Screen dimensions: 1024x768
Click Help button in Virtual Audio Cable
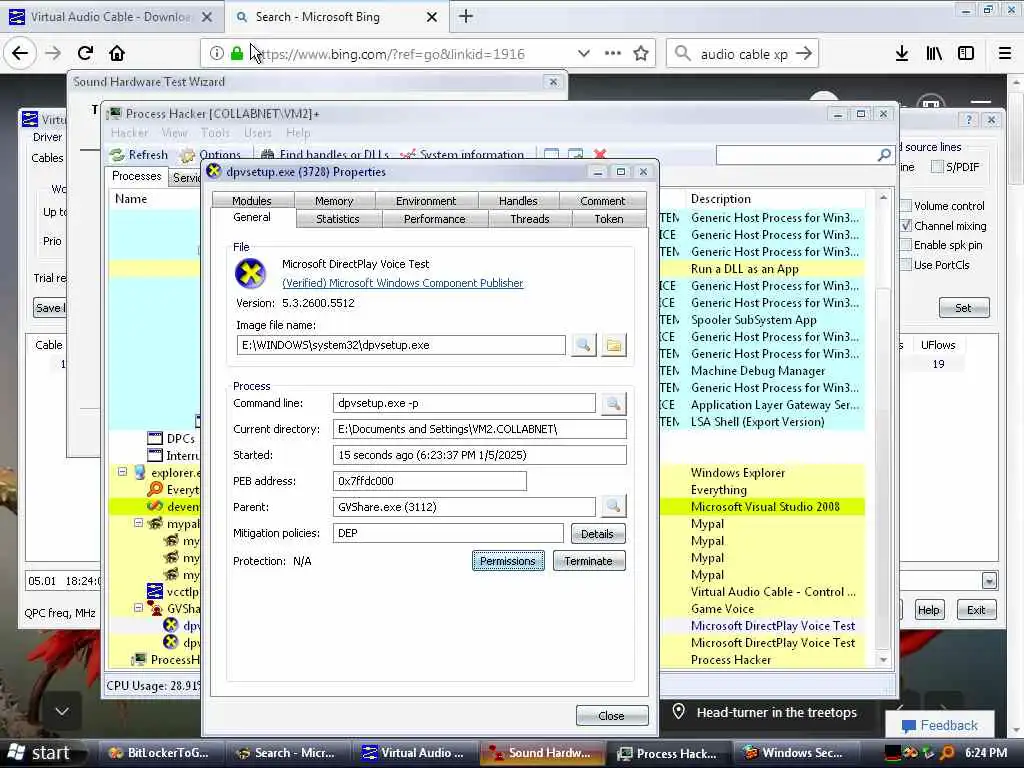pyautogui.click(x=928, y=610)
